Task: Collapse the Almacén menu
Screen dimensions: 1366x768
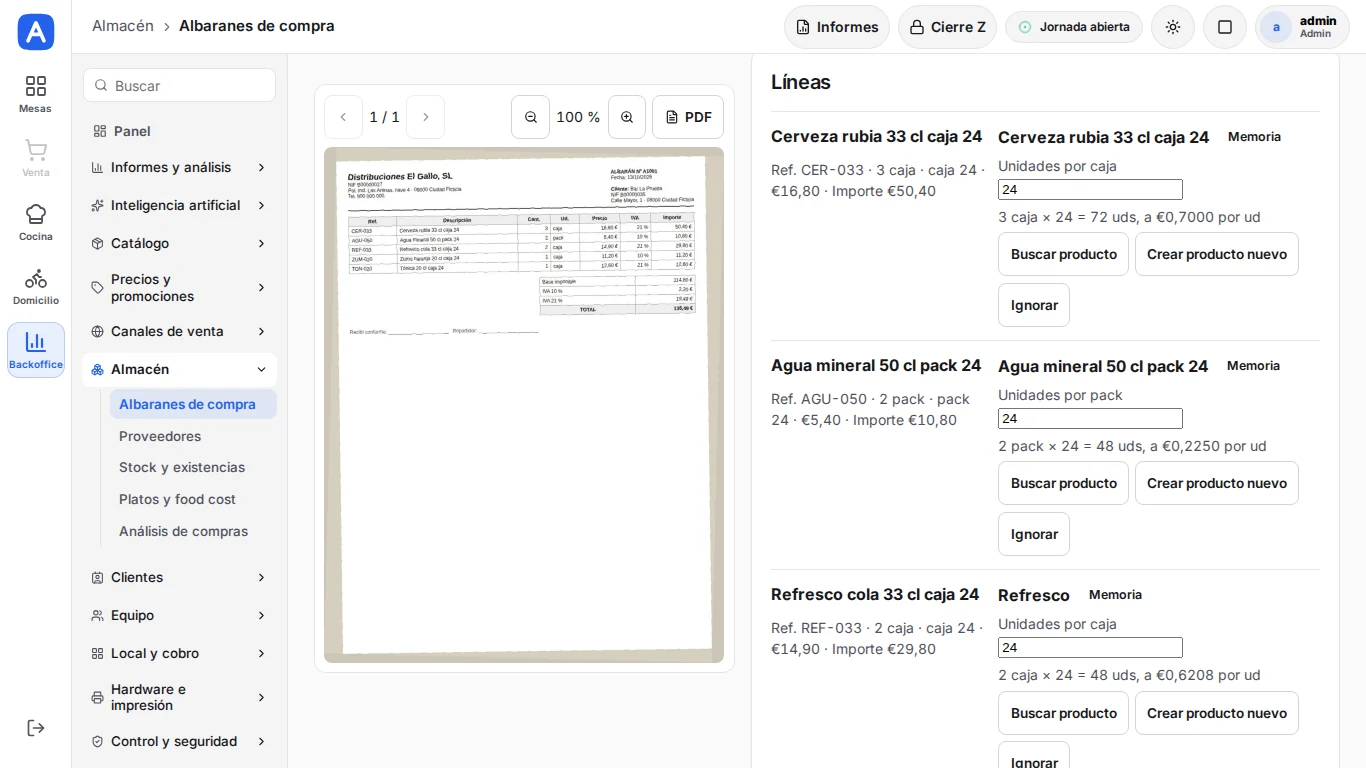Action: [x=180, y=369]
